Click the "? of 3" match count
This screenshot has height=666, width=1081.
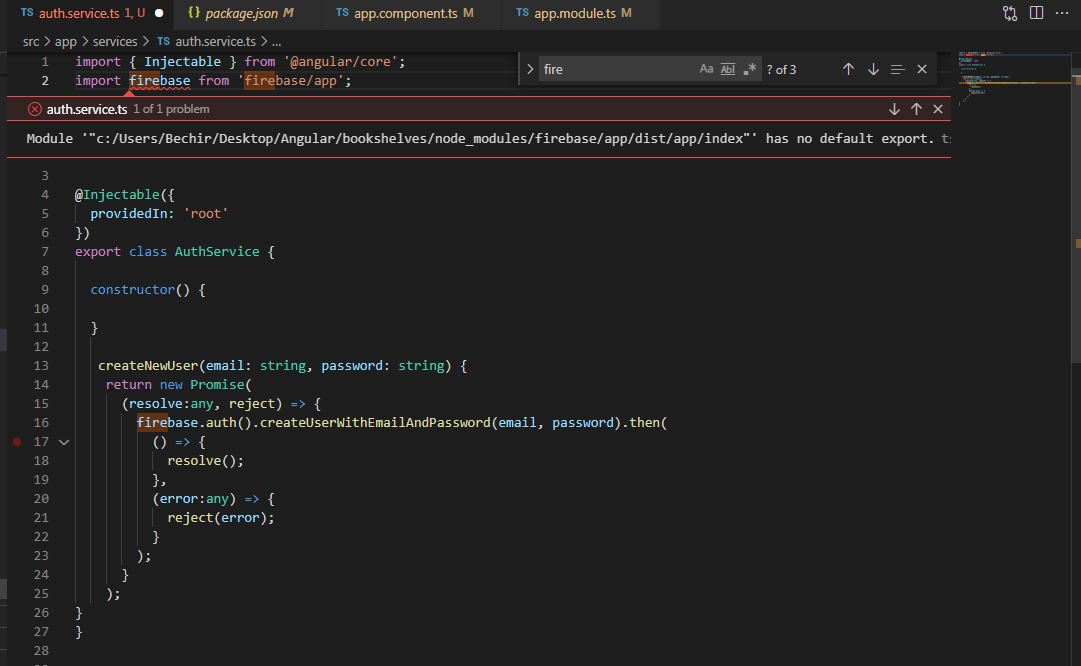(x=781, y=69)
